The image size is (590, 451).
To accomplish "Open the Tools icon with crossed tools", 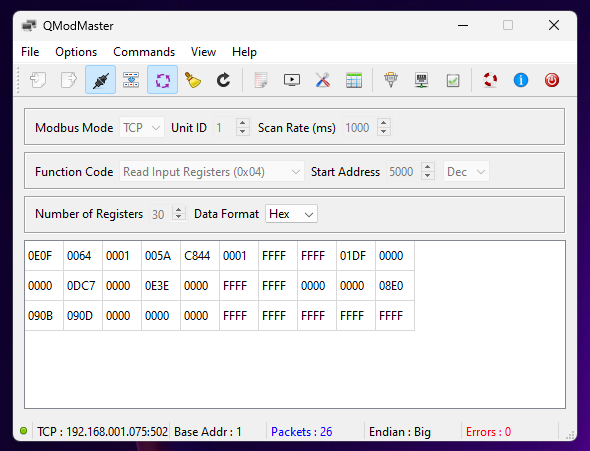I will 323,80.
